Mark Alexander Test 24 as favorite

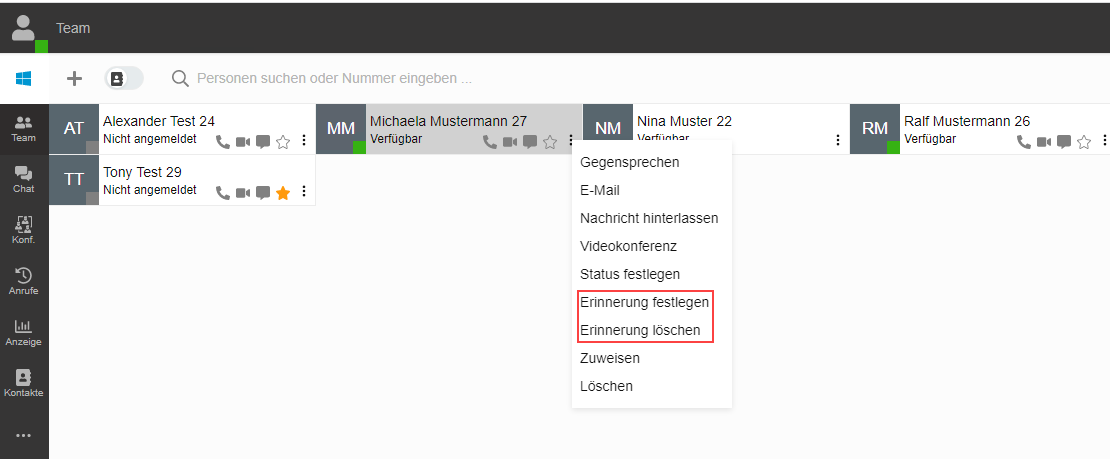click(x=283, y=142)
